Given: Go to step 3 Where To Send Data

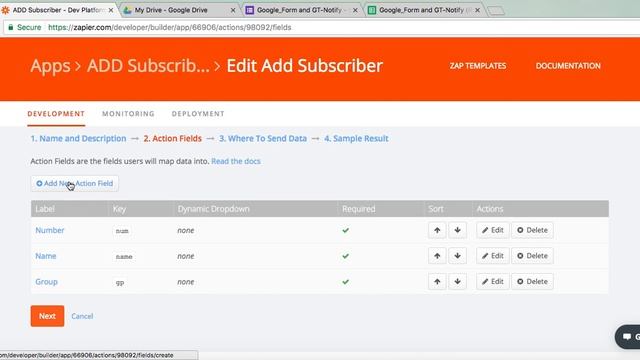Looking at the screenshot, I should click(263, 139).
